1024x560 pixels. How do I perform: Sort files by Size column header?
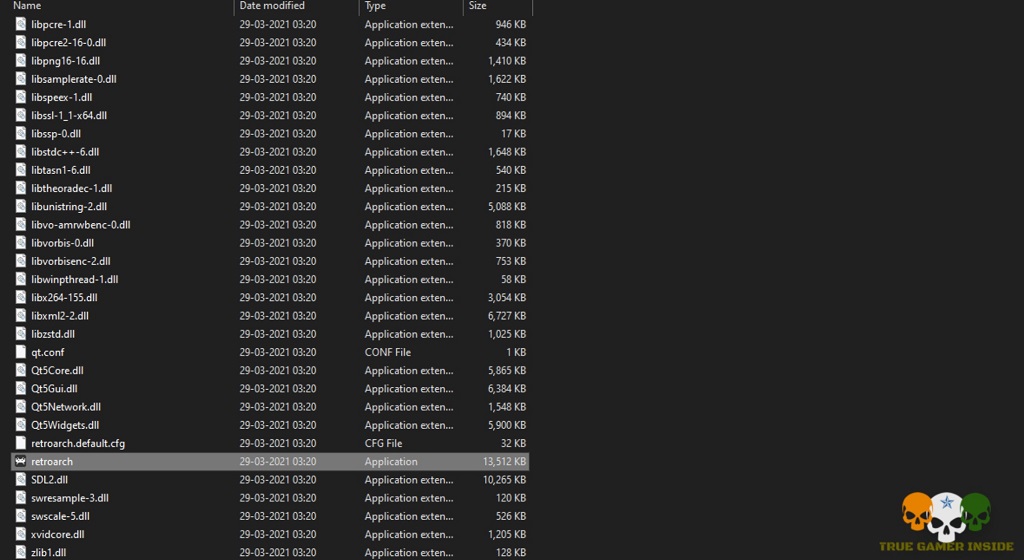pos(478,6)
